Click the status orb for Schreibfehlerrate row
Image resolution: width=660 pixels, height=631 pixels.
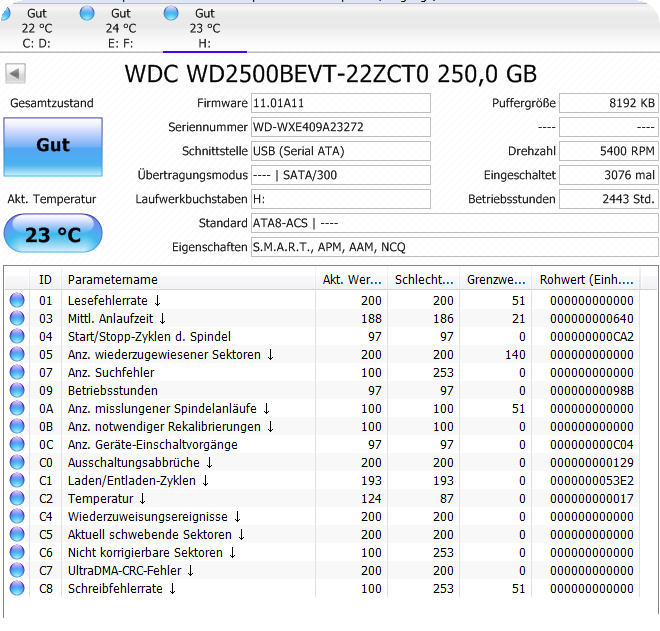coord(17,588)
